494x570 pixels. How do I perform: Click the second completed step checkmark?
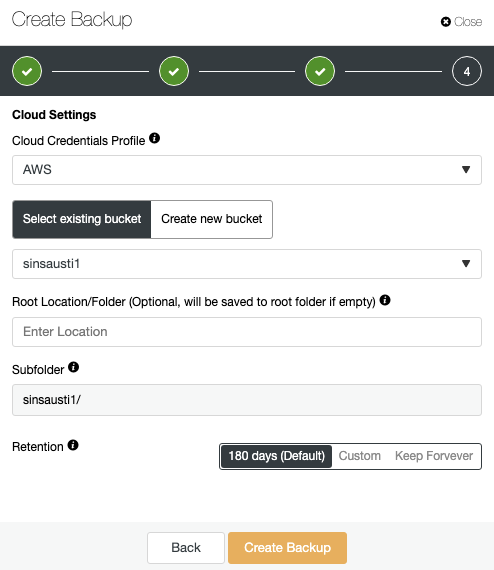pos(174,71)
